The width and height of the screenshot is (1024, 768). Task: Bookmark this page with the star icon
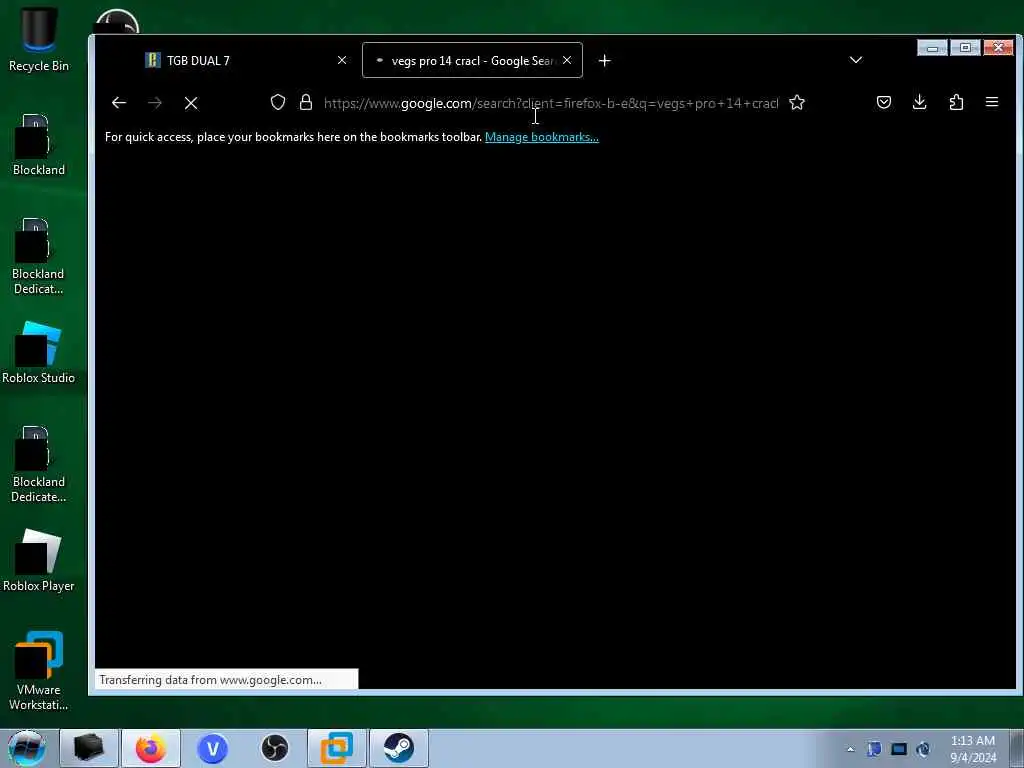point(797,102)
